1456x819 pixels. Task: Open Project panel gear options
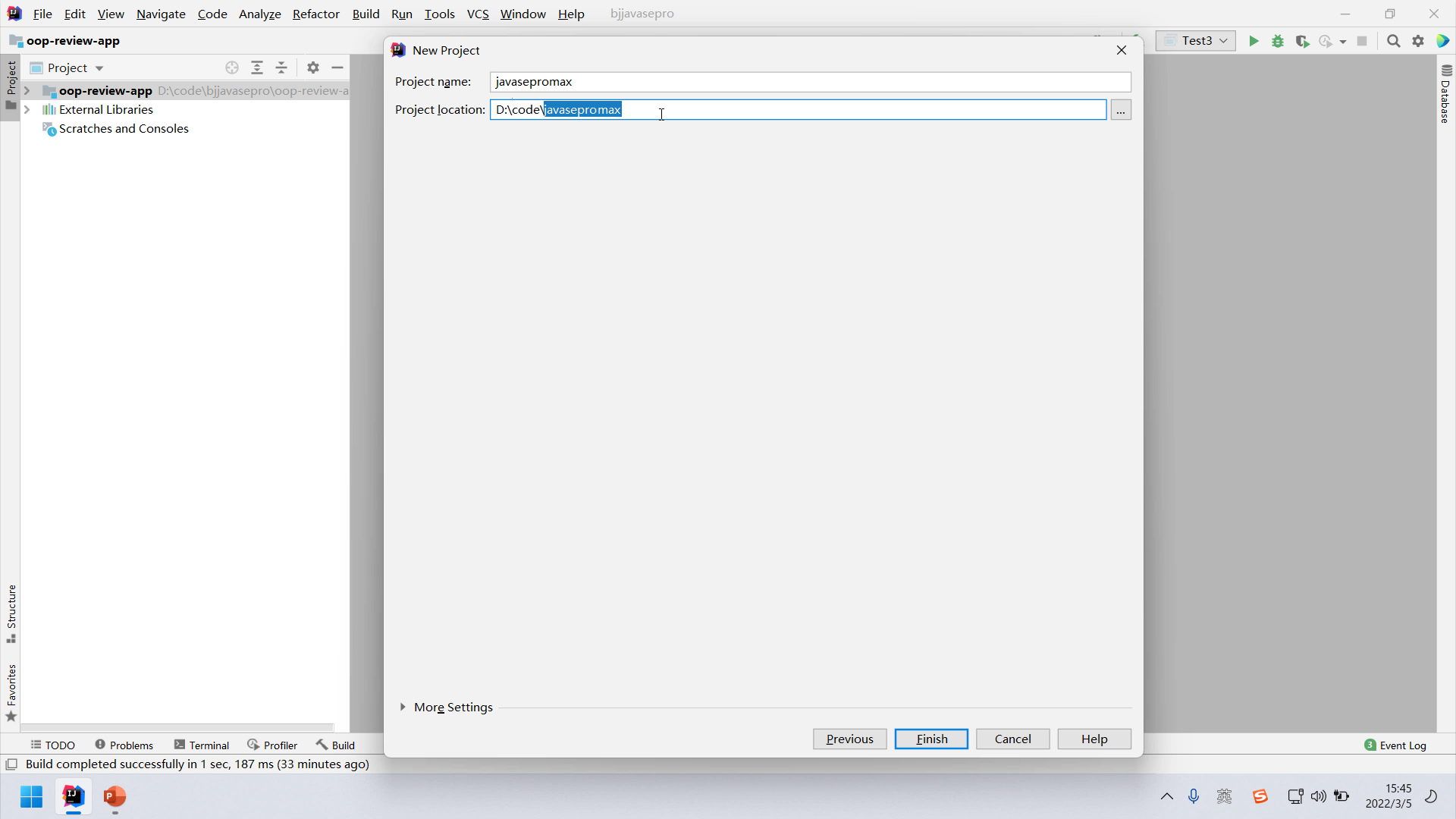pyautogui.click(x=313, y=67)
